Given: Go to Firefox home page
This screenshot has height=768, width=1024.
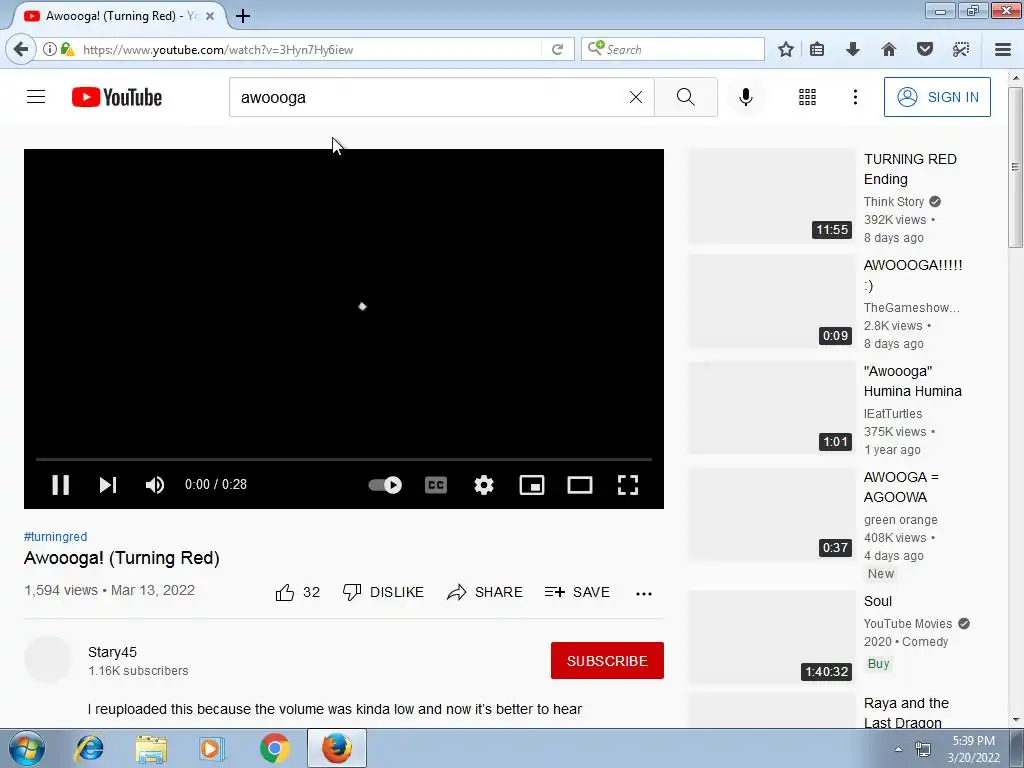Looking at the screenshot, I should 888,49.
